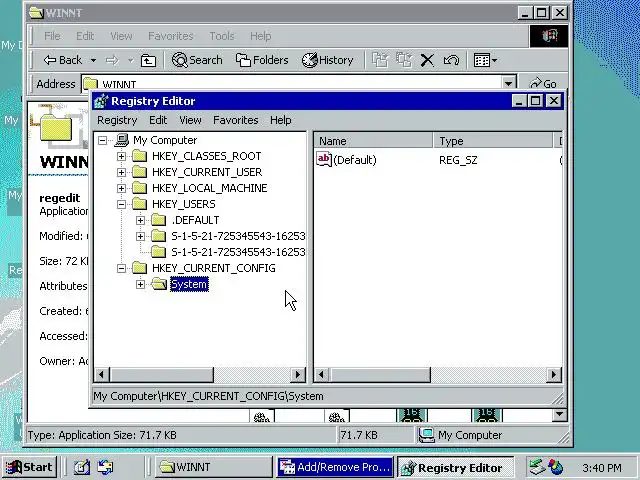Screen dimensions: 640x480
Task: Select the (Default) string value icon
Action: (x=324, y=159)
